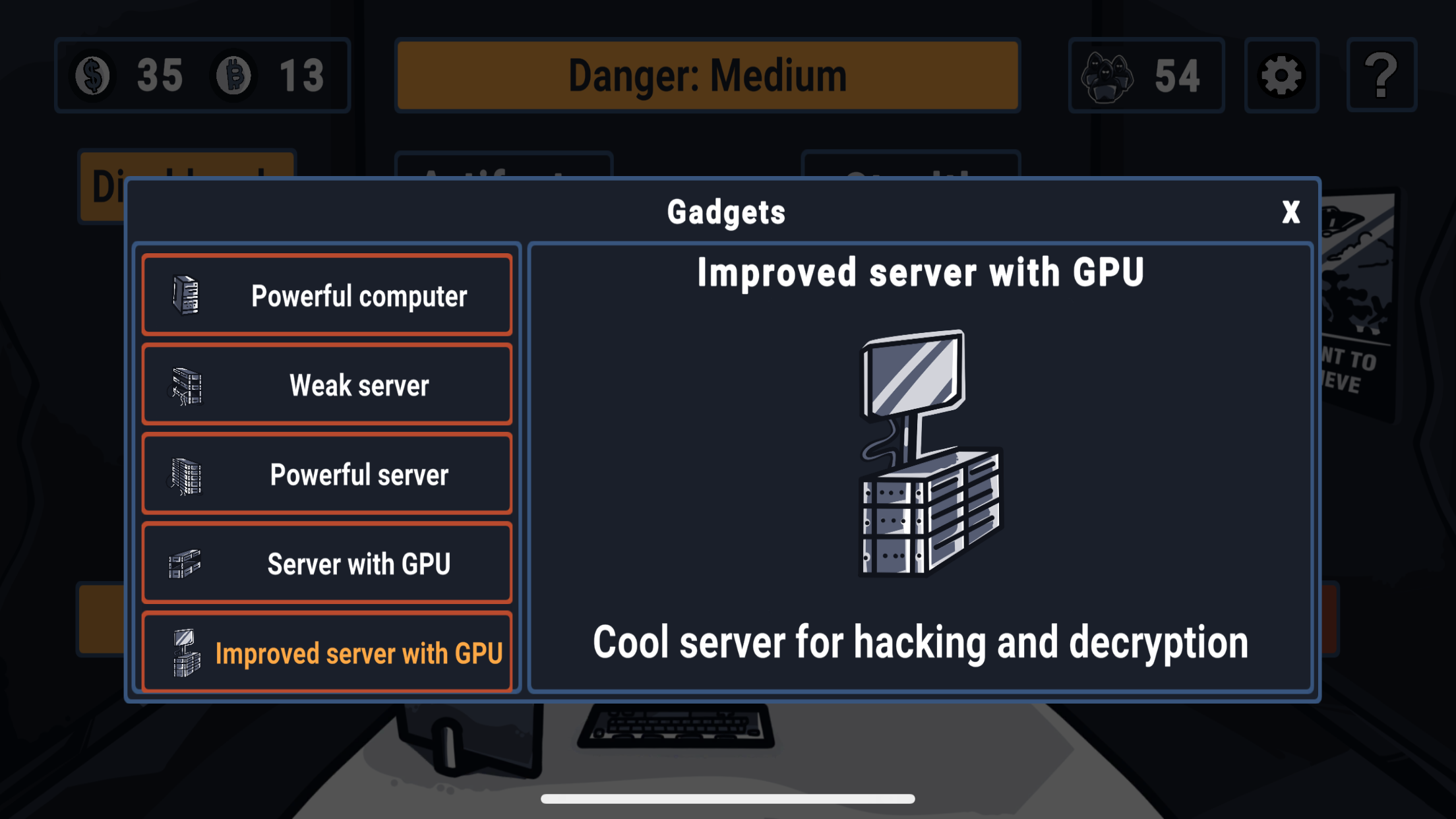Tap the bitcoin coin icon
Image resolution: width=1456 pixels, height=819 pixels.
(x=233, y=75)
